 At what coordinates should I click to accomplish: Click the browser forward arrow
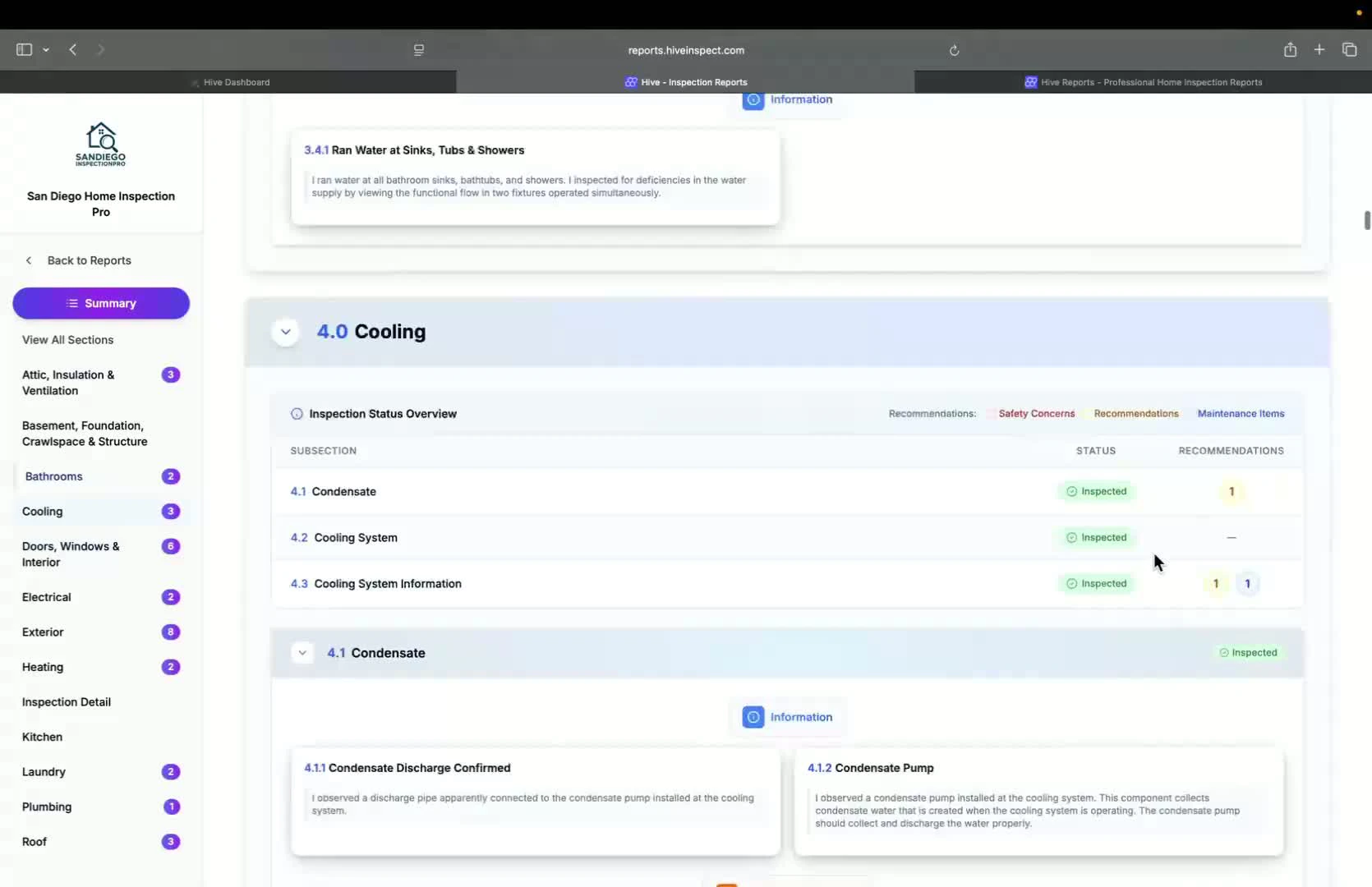(x=100, y=49)
